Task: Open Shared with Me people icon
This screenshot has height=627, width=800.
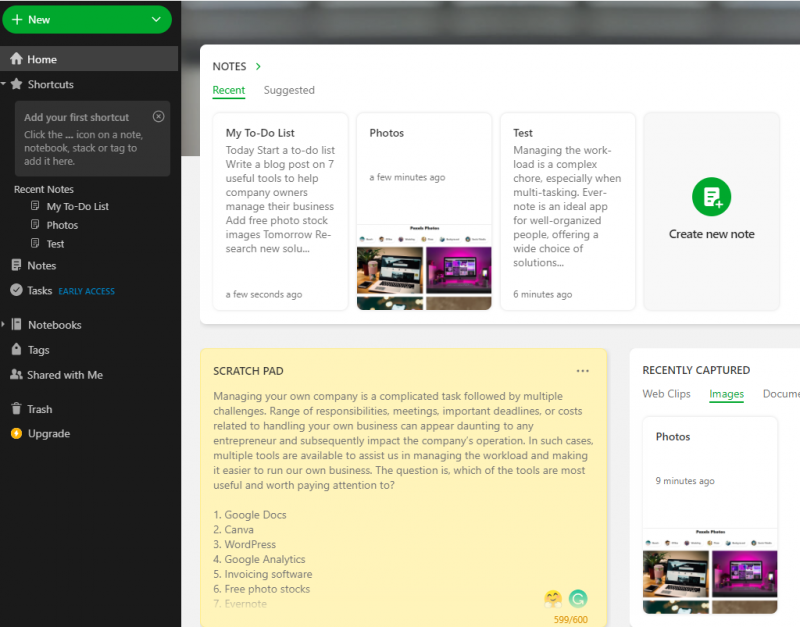Action: [16, 374]
